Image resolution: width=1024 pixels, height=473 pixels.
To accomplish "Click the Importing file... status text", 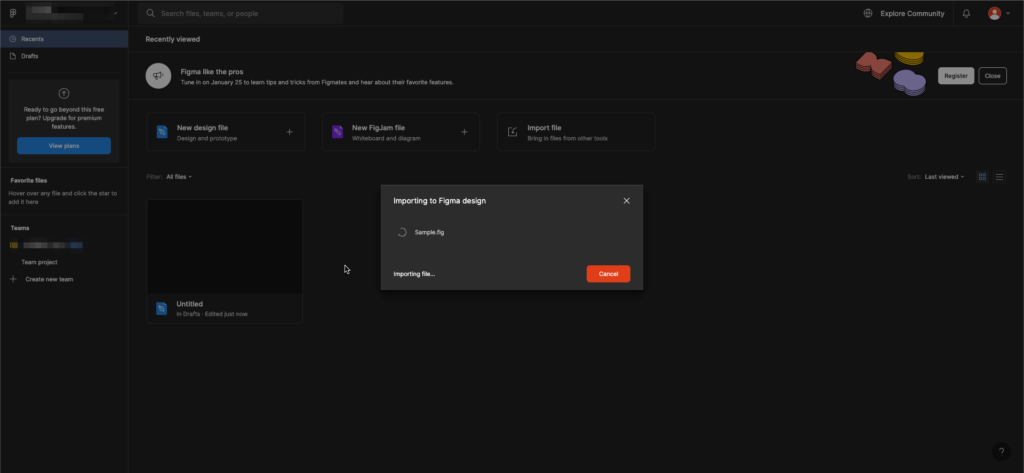I will pos(414,274).
